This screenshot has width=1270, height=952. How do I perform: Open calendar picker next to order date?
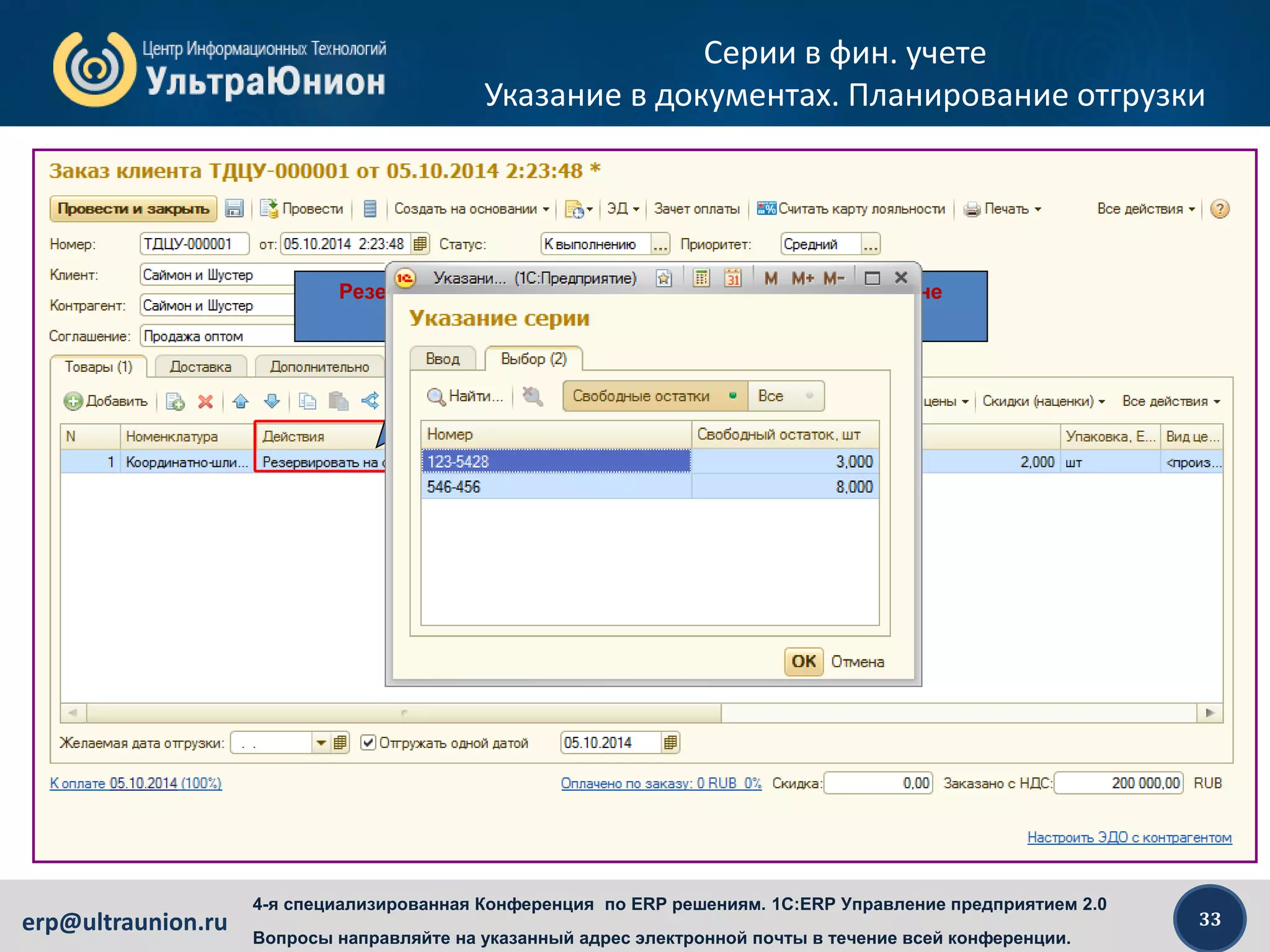(x=420, y=244)
